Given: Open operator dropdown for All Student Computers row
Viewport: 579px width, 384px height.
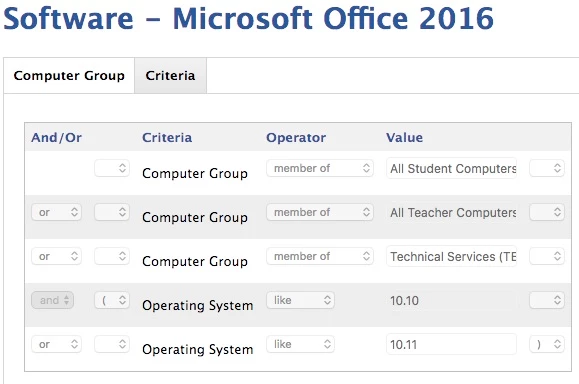Looking at the screenshot, I should [x=320, y=168].
